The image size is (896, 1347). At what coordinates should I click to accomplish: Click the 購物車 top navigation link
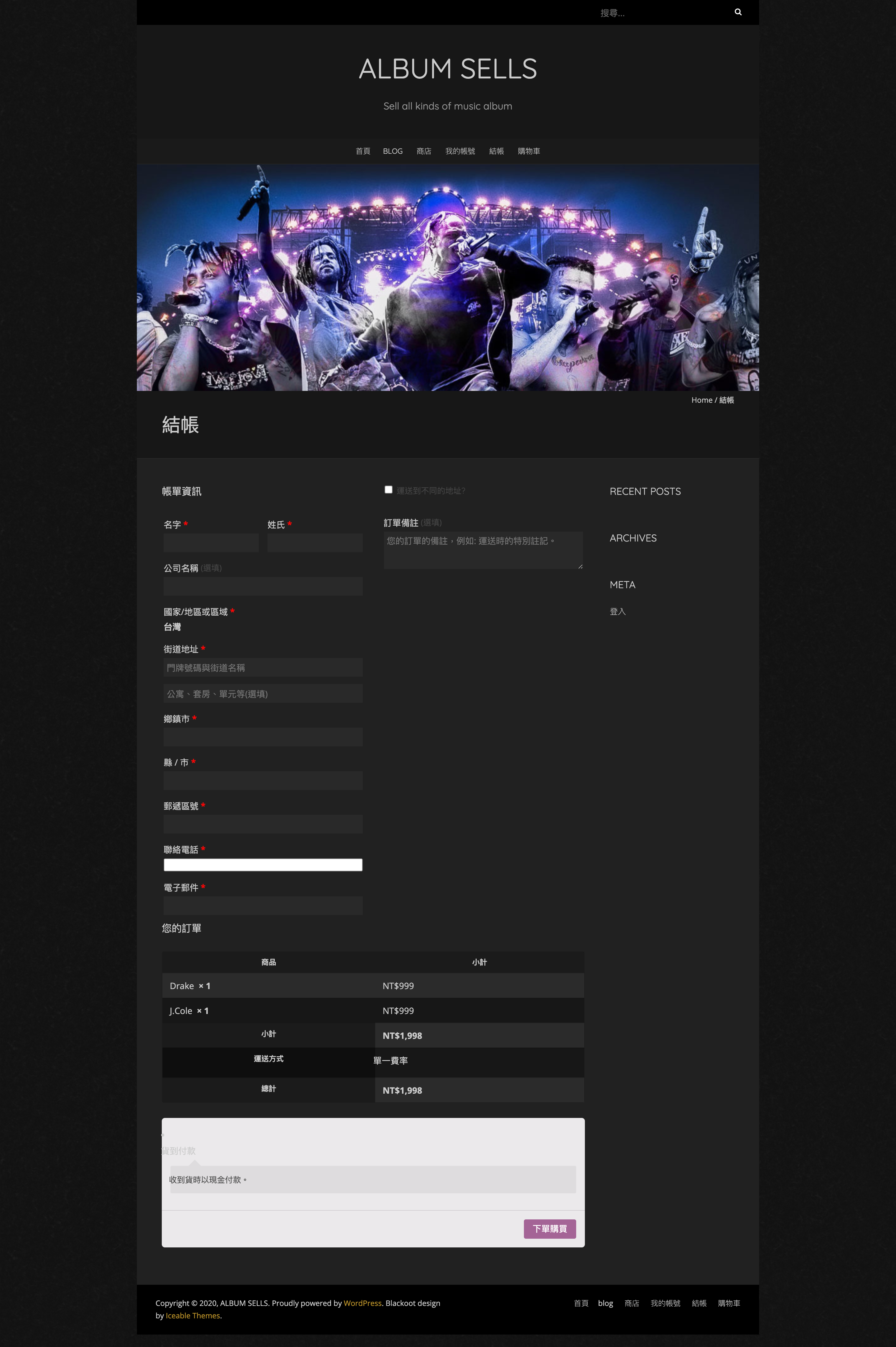[x=529, y=152]
